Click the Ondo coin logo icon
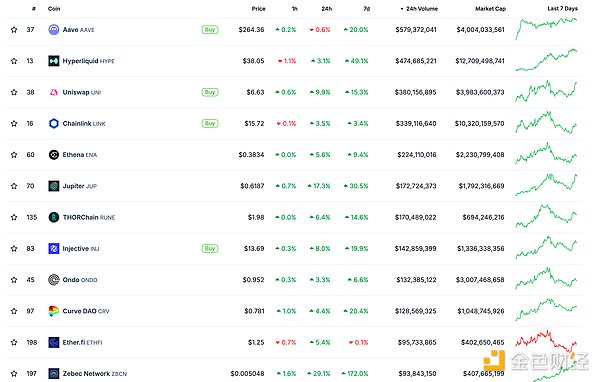Screen dimensions: 600x382 coord(54,280)
